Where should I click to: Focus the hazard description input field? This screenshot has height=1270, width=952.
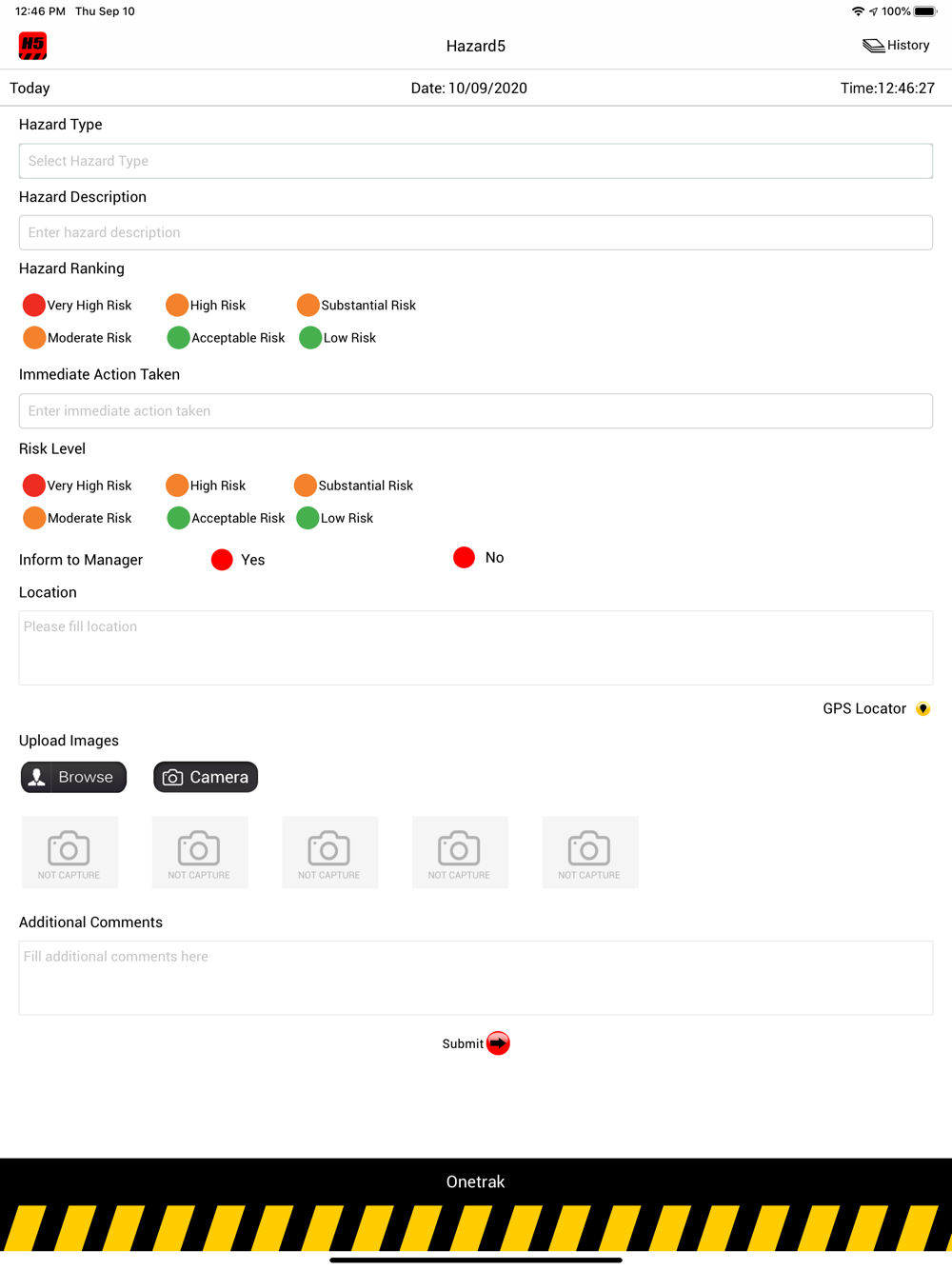point(476,232)
